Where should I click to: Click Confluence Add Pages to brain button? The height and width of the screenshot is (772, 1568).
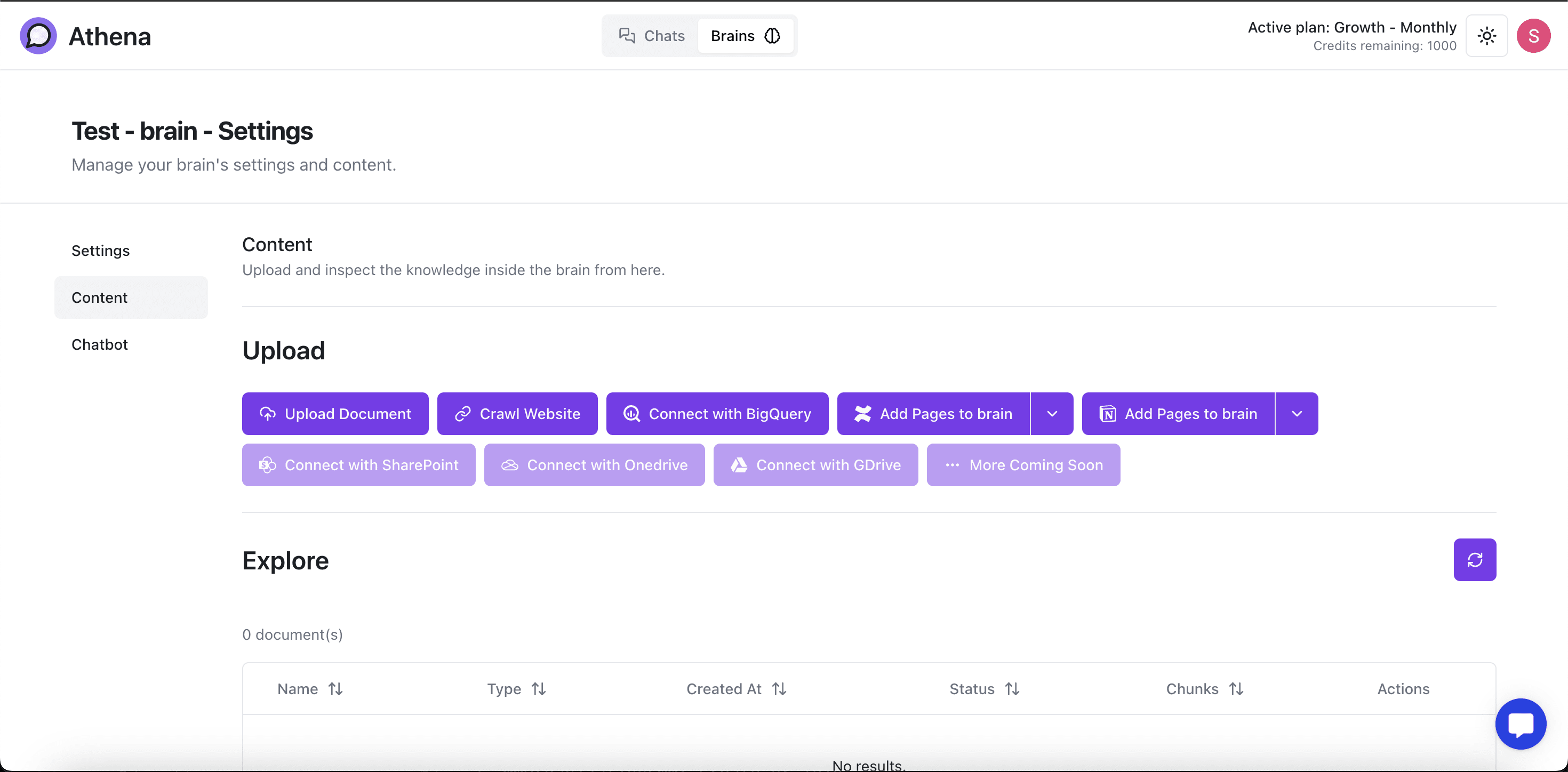(933, 414)
